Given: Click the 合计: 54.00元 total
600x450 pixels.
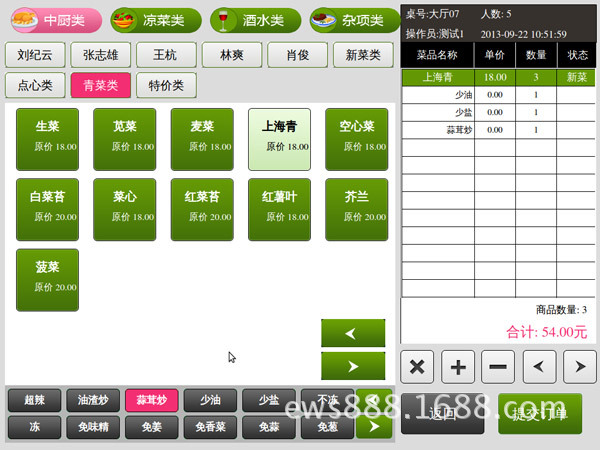Looking at the screenshot, I should 546,332.
